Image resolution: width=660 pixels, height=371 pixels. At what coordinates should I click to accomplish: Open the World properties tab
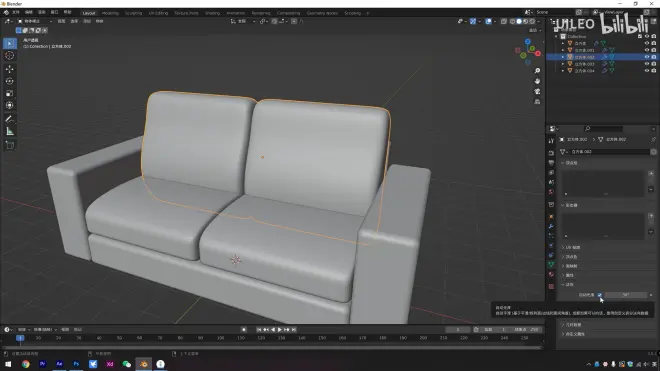pos(551,192)
